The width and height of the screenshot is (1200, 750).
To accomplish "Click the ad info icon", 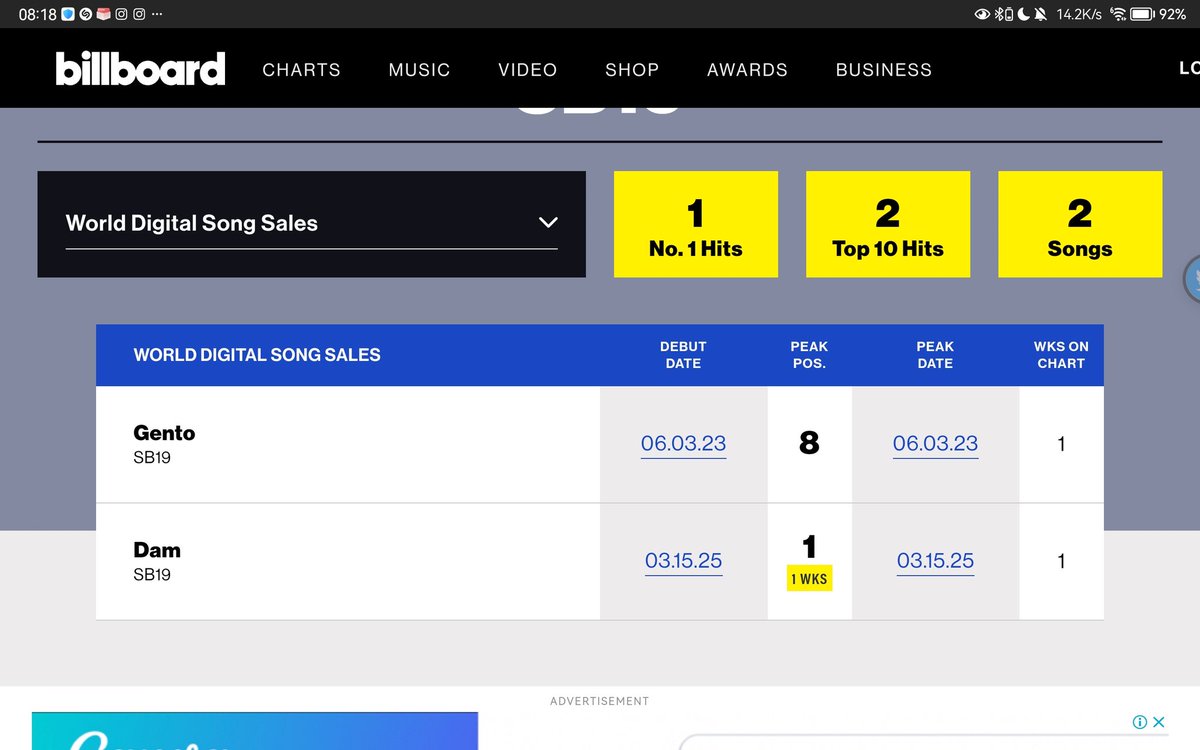I will coord(1139,722).
